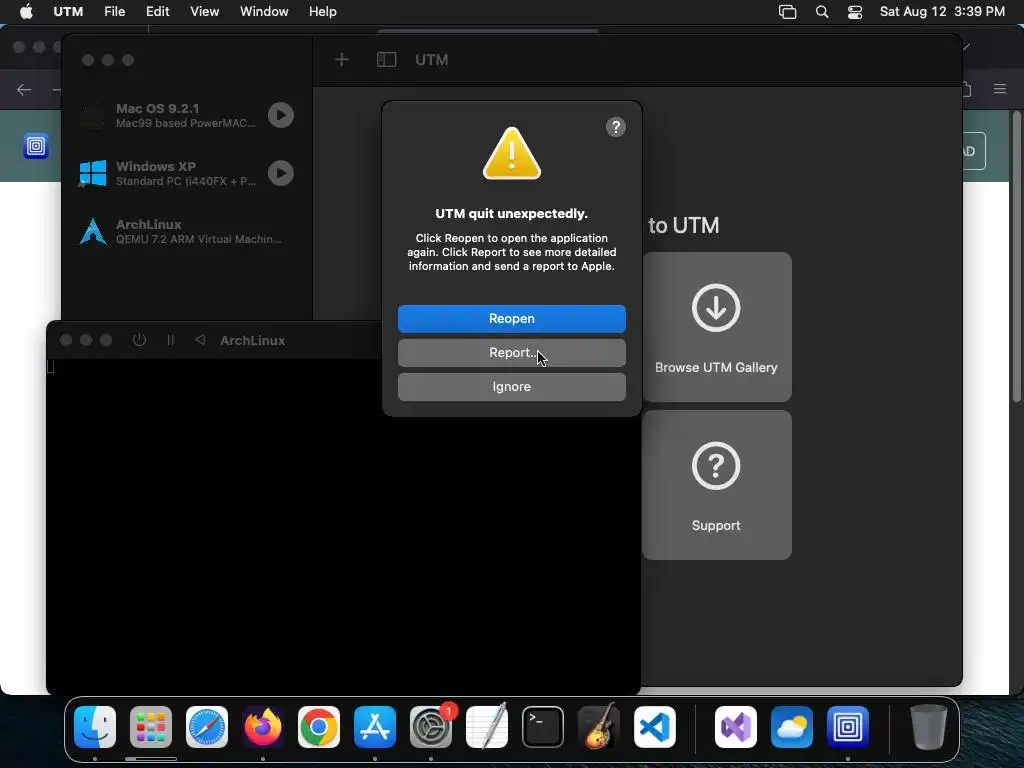
Task: Open the Edit menu
Action: pos(157,12)
